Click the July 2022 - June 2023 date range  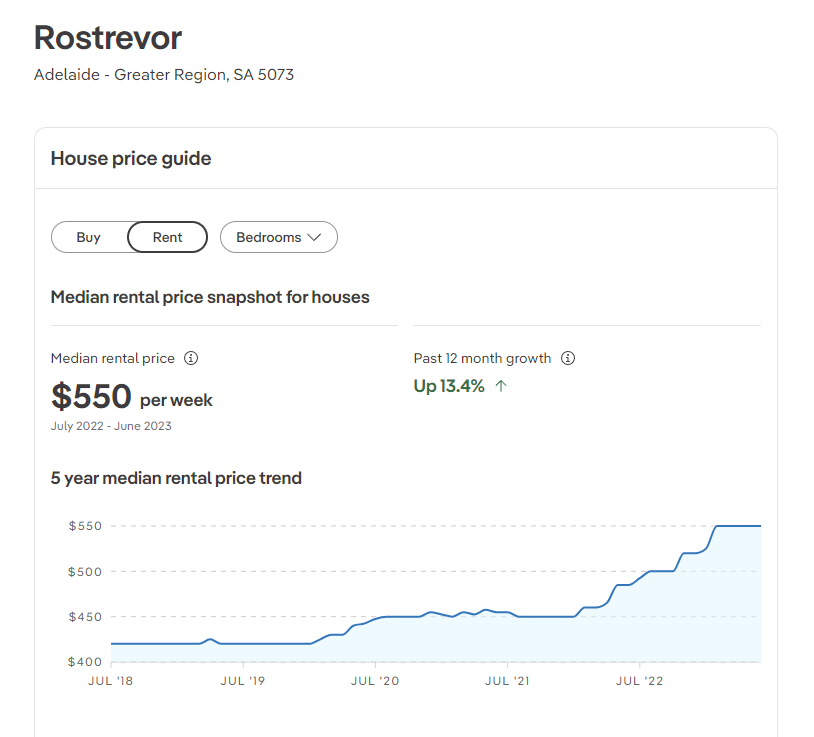(x=111, y=426)
